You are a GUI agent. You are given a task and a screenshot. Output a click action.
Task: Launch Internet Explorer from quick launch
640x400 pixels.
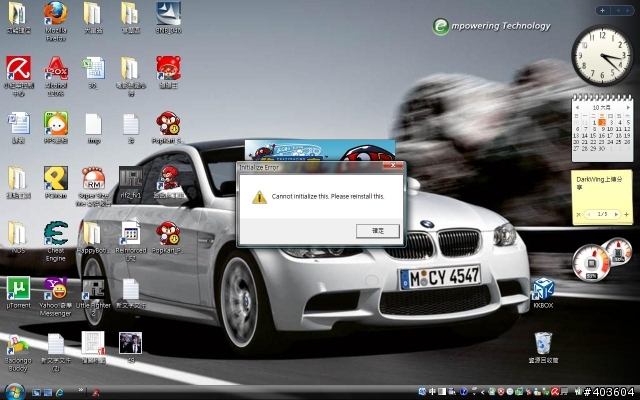pyautogui.click(x=60, y=392)
